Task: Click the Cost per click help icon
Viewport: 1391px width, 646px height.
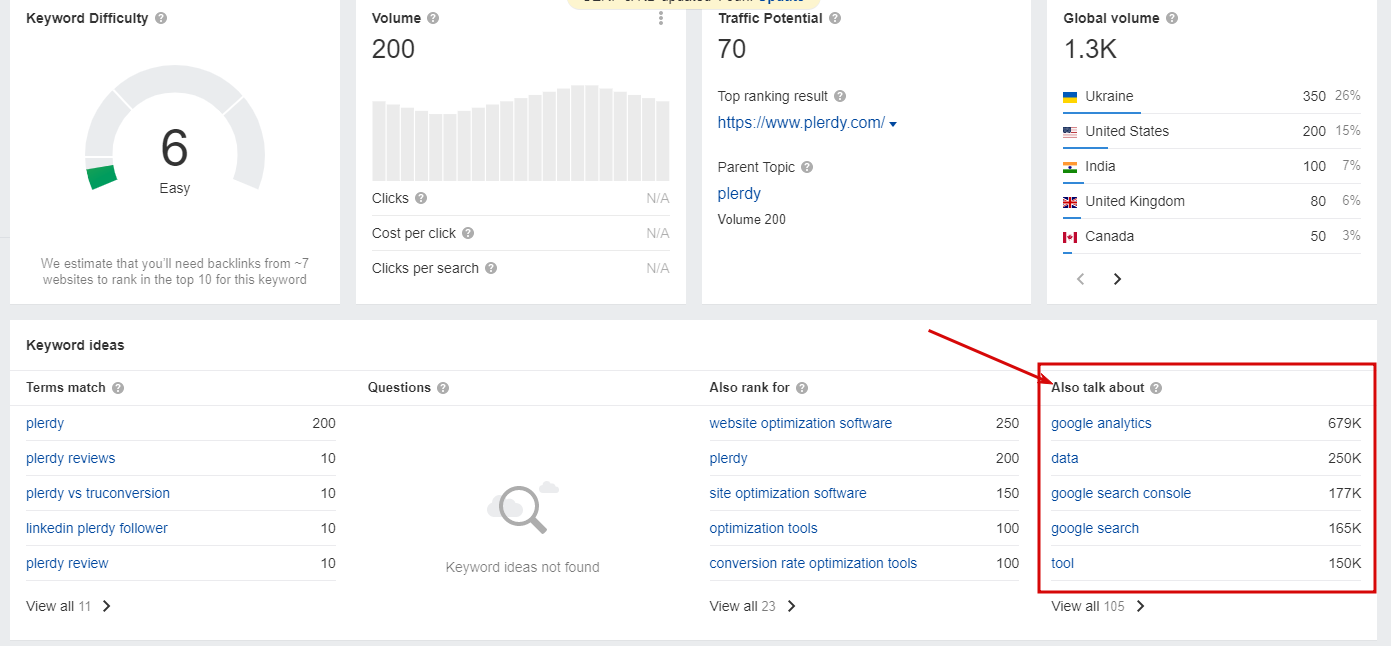Action: point(468,233)
